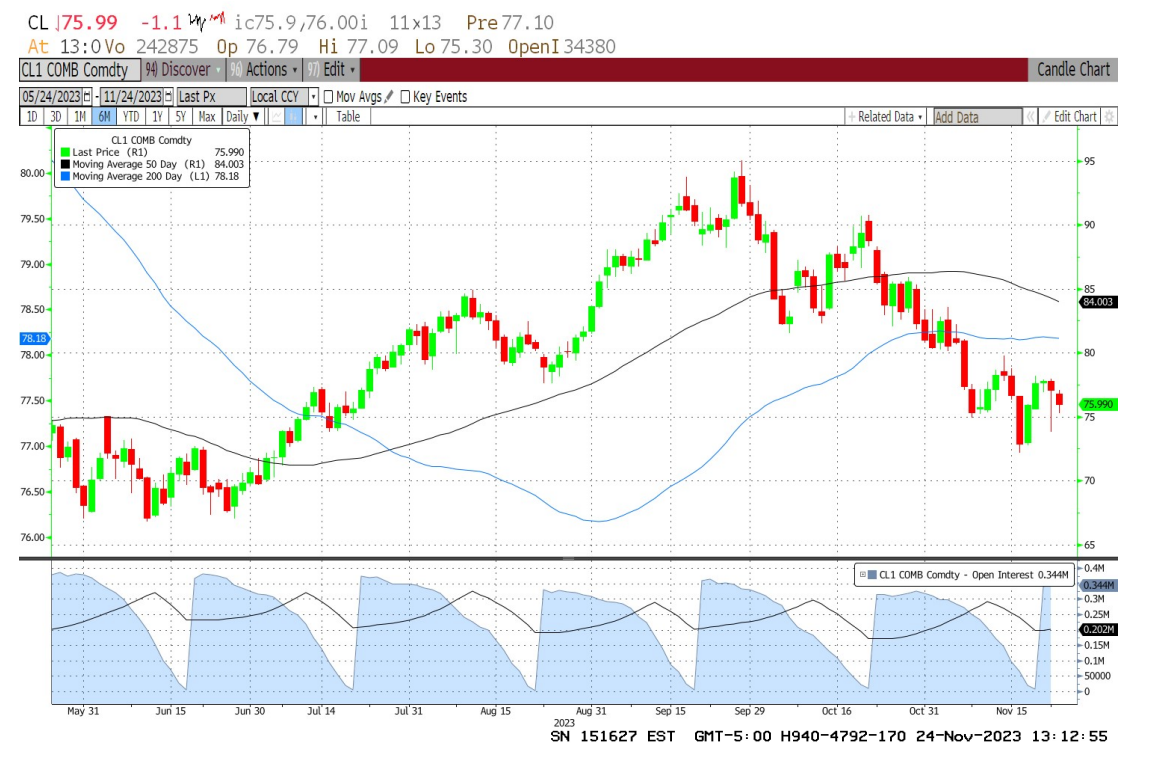Click the black 50 Day moving average swatch

click(65, 164)
